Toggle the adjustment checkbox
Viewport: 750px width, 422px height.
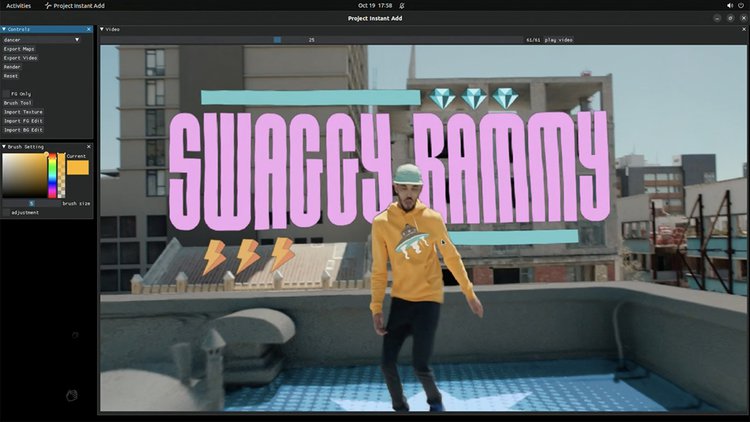6,212
